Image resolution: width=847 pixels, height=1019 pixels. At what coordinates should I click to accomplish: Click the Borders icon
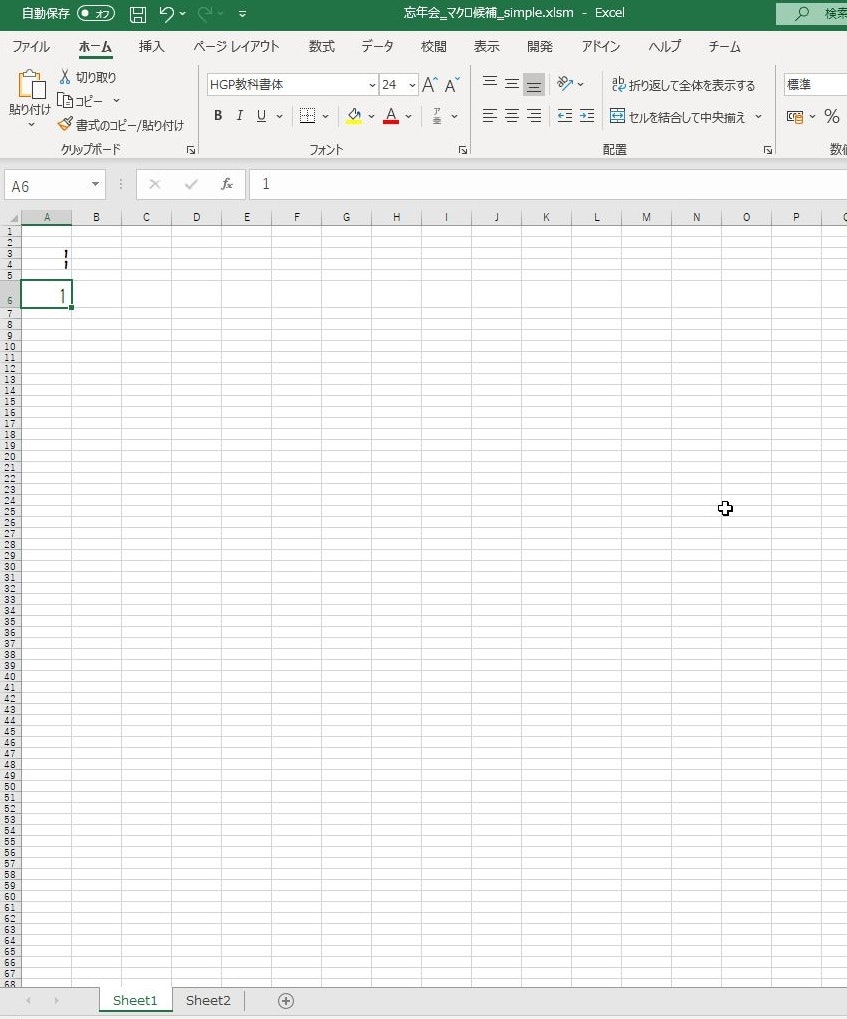click(307, 116)
